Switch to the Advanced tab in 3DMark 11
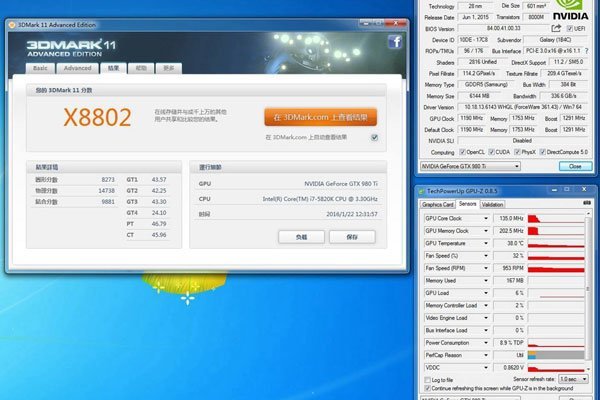This screenshot has height=400, width=600. (77, 68)
